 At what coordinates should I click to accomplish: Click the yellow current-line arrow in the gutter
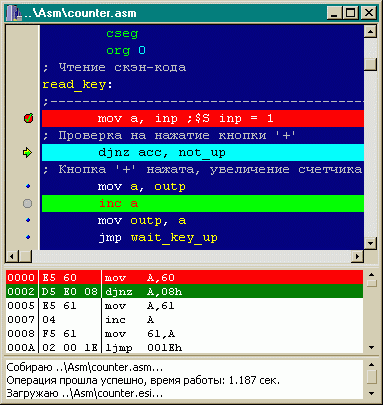pyautogui.click(x=27, y=153)
